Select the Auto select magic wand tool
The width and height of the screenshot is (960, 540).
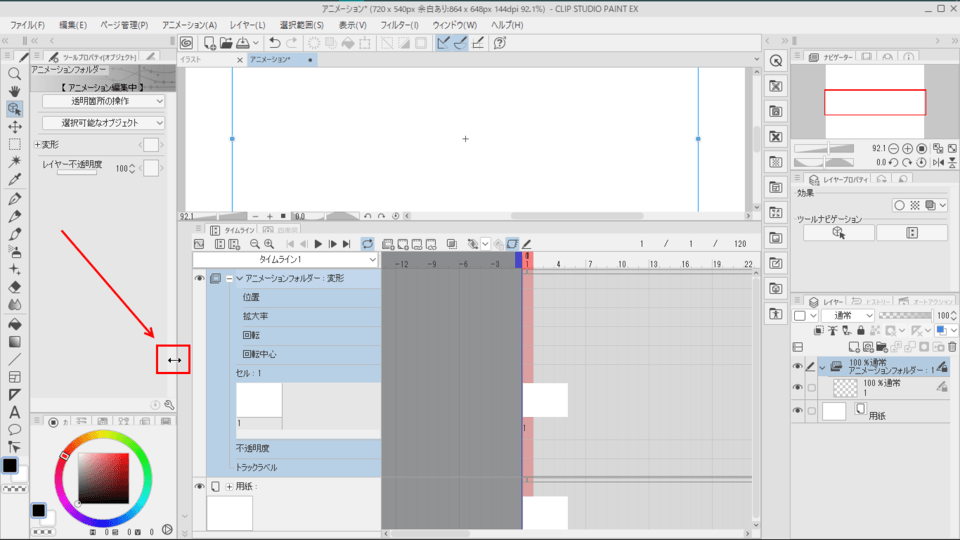[14, 162]
